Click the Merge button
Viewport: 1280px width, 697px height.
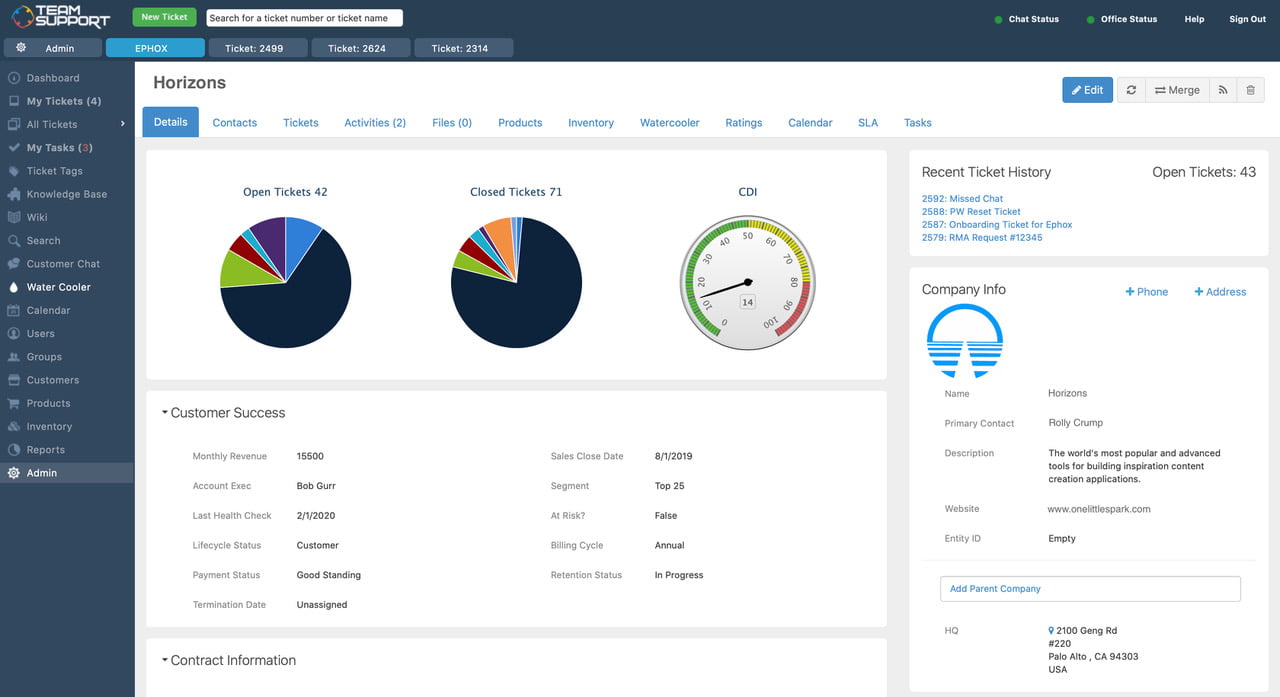[x=1177, y=89]
